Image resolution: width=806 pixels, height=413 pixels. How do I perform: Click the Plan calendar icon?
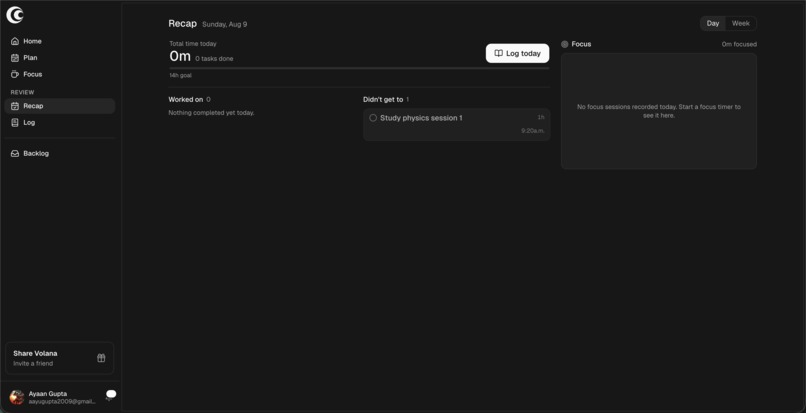click(15, 58)
